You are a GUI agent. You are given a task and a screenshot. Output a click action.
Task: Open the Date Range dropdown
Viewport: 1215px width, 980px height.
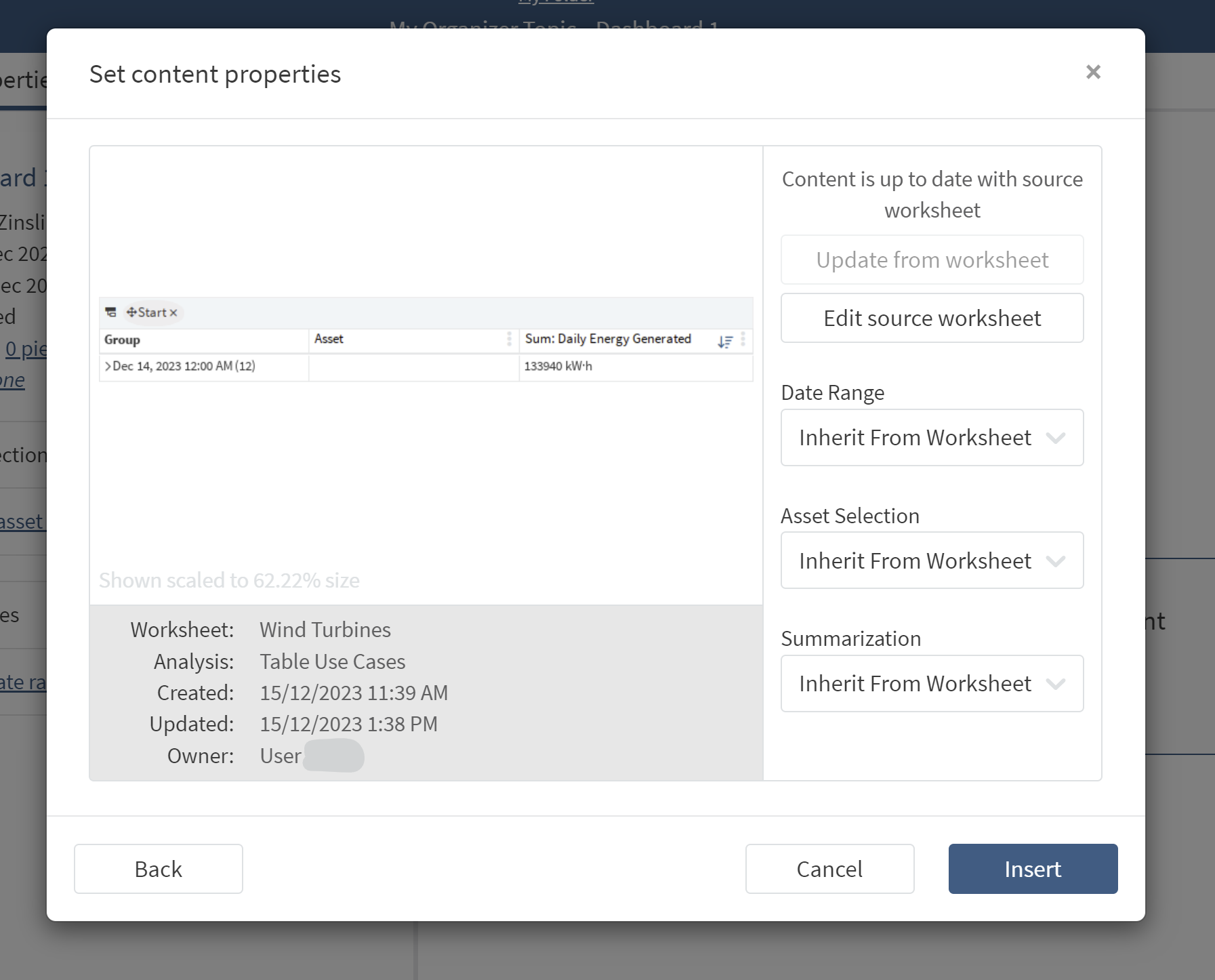[932, 438]
